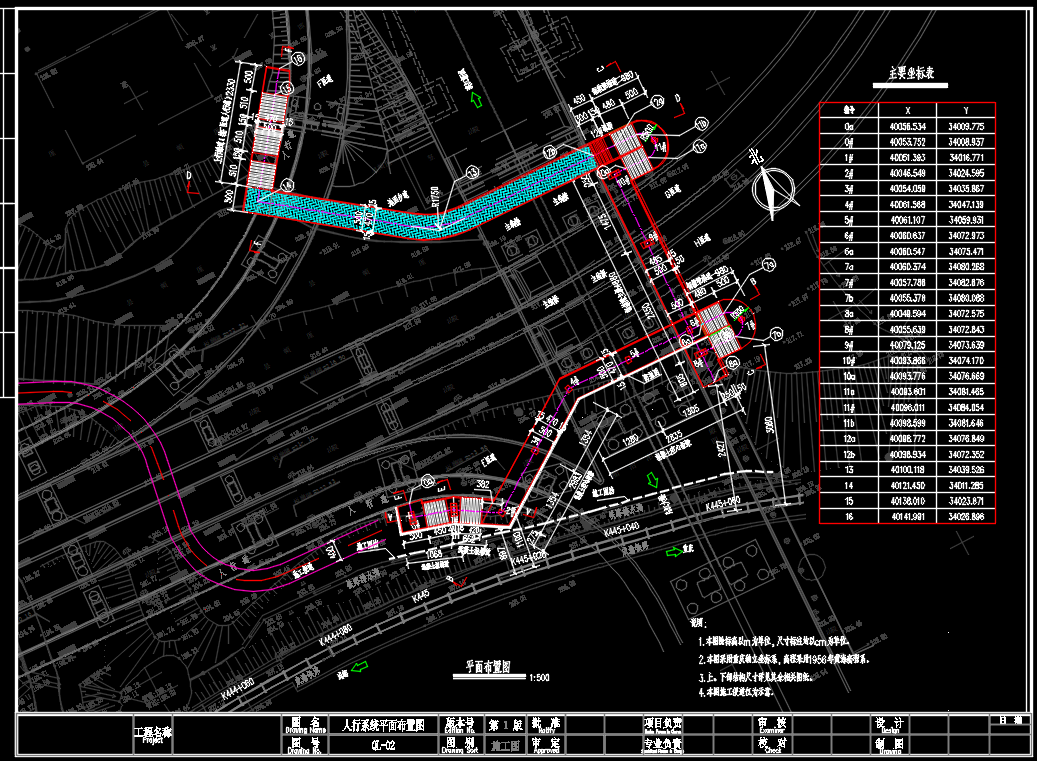Select the X value 40093.776 in row 10a
Screen dimensions: 1037x761
click(907, 376)
